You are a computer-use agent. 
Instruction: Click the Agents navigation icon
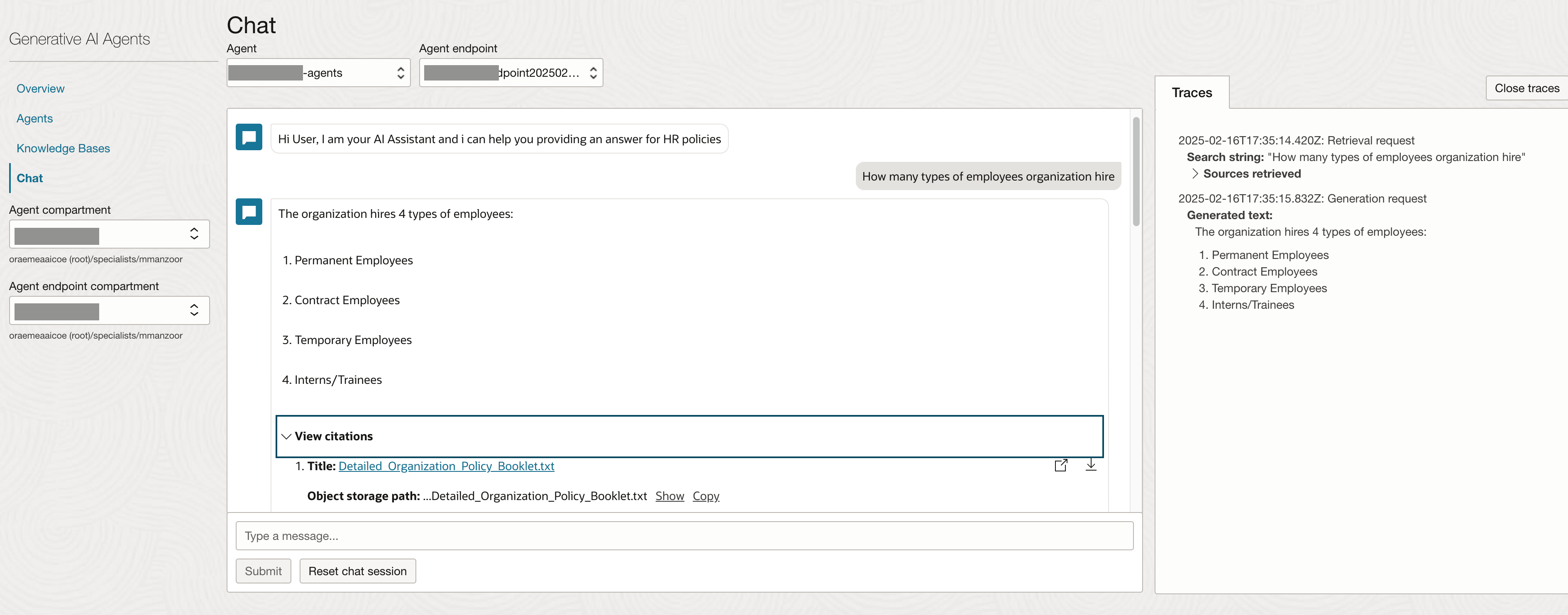point(34,117)
